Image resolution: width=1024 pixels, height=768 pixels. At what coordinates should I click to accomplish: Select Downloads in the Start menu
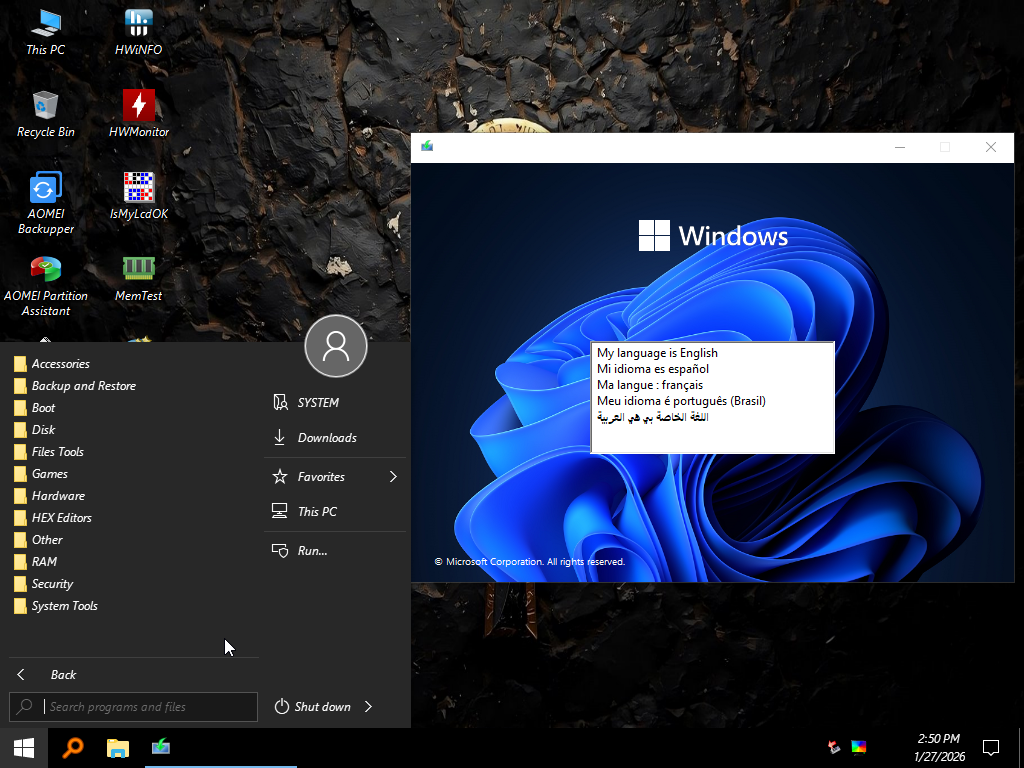click(324, 437)
